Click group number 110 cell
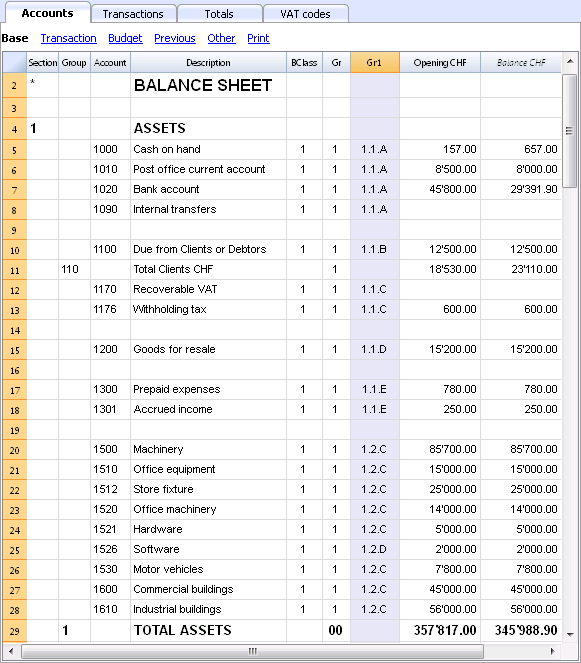This screenshot has height=663, width=581. tap(74, 269)
